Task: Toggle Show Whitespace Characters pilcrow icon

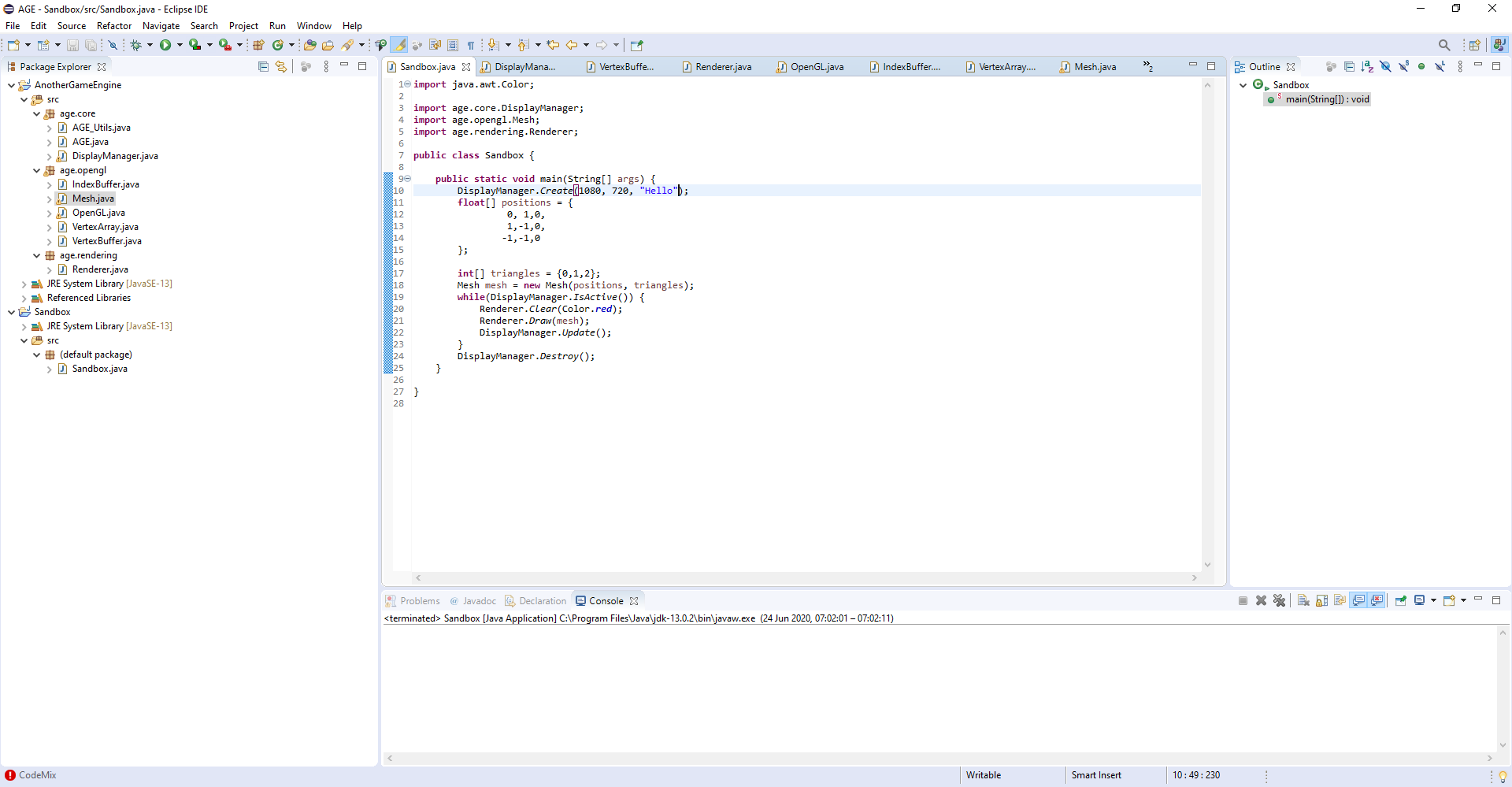Action: (470, 45)
